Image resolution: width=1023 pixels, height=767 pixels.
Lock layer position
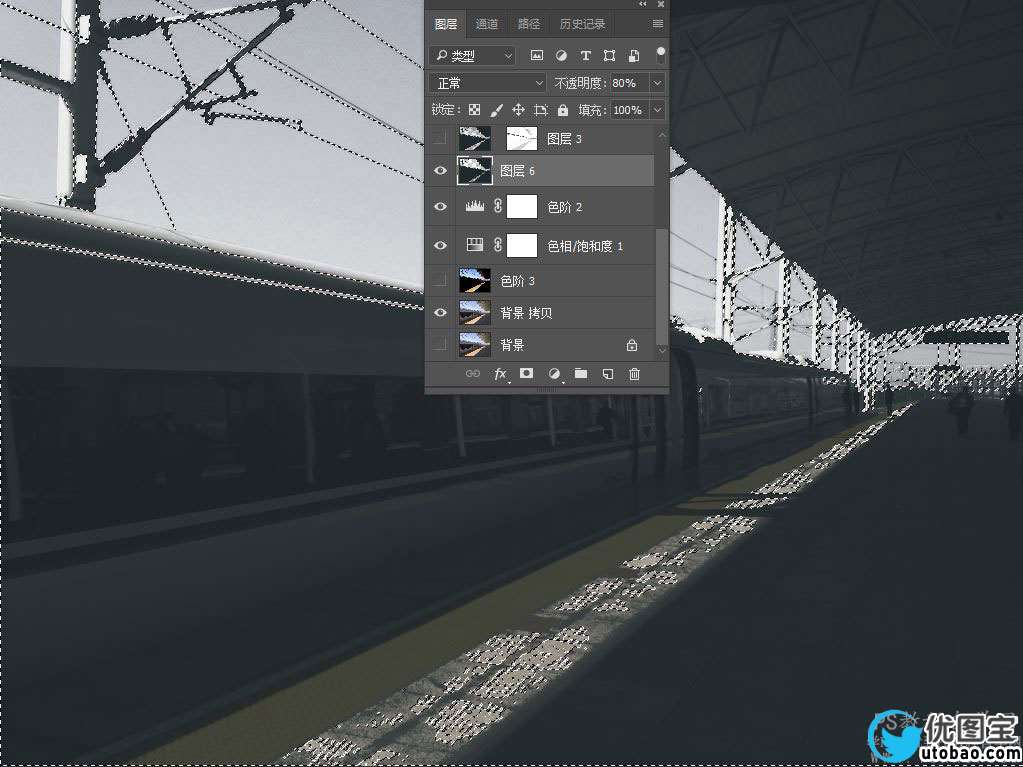click(x=519, y=110)
